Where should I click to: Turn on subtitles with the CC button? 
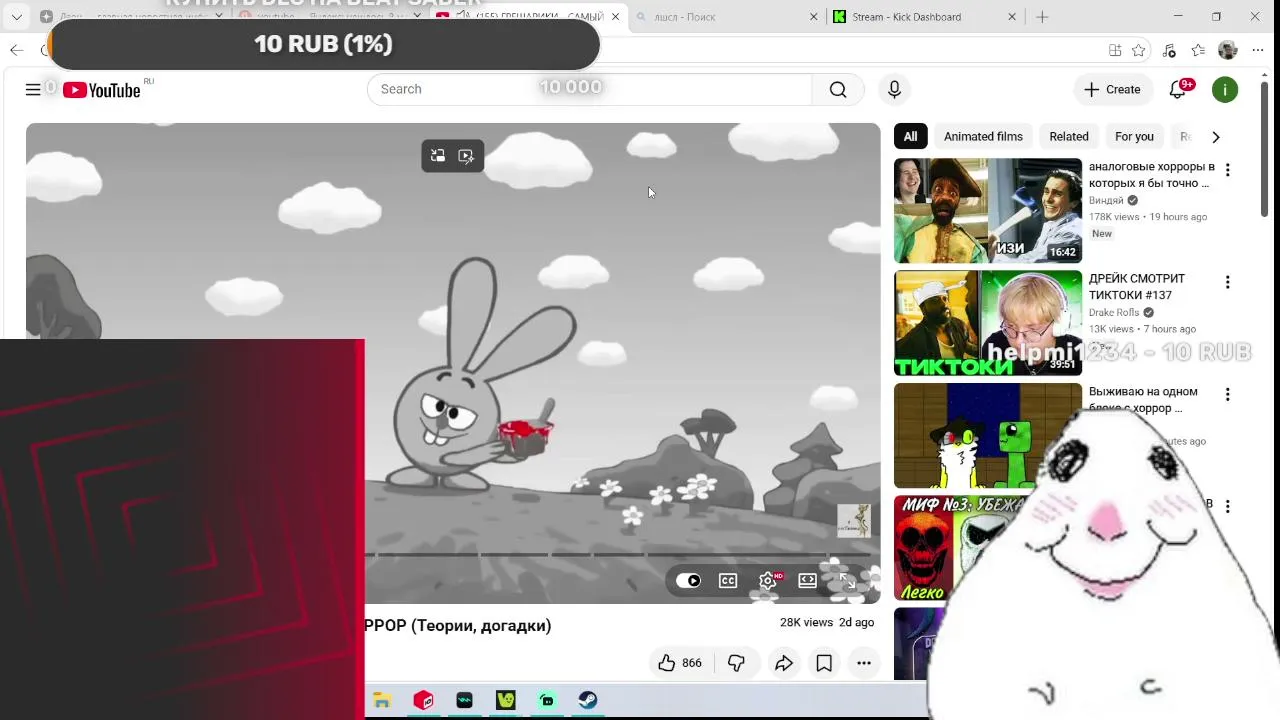728,580
